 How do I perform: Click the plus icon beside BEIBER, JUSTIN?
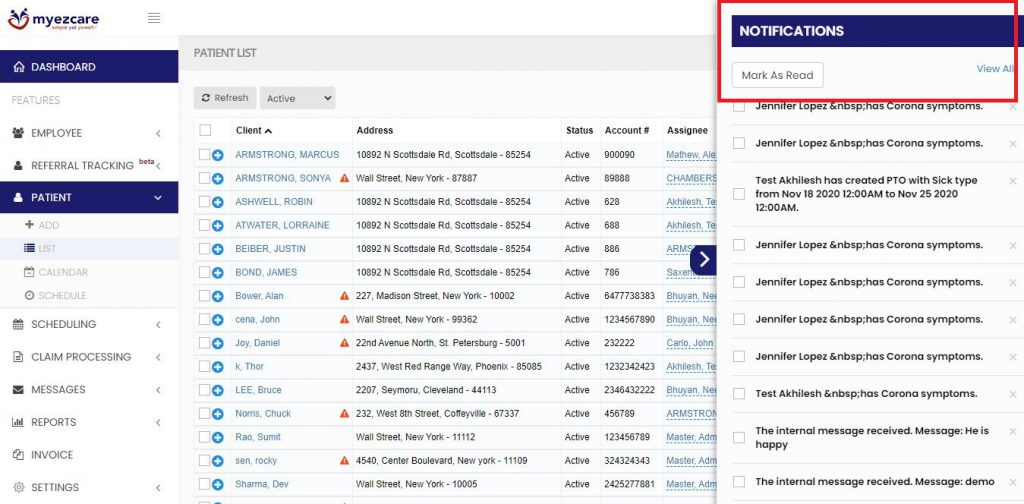point(217,249)
